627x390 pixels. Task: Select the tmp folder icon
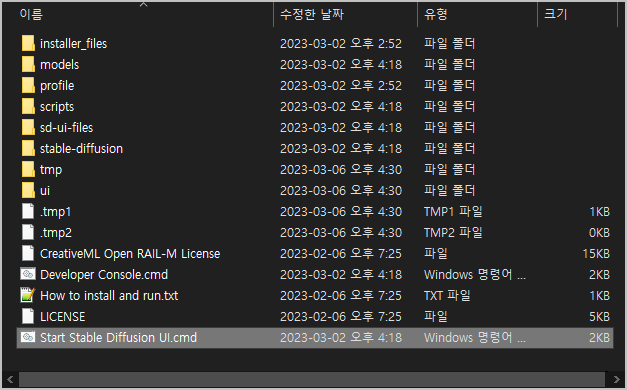coord(28,169)
